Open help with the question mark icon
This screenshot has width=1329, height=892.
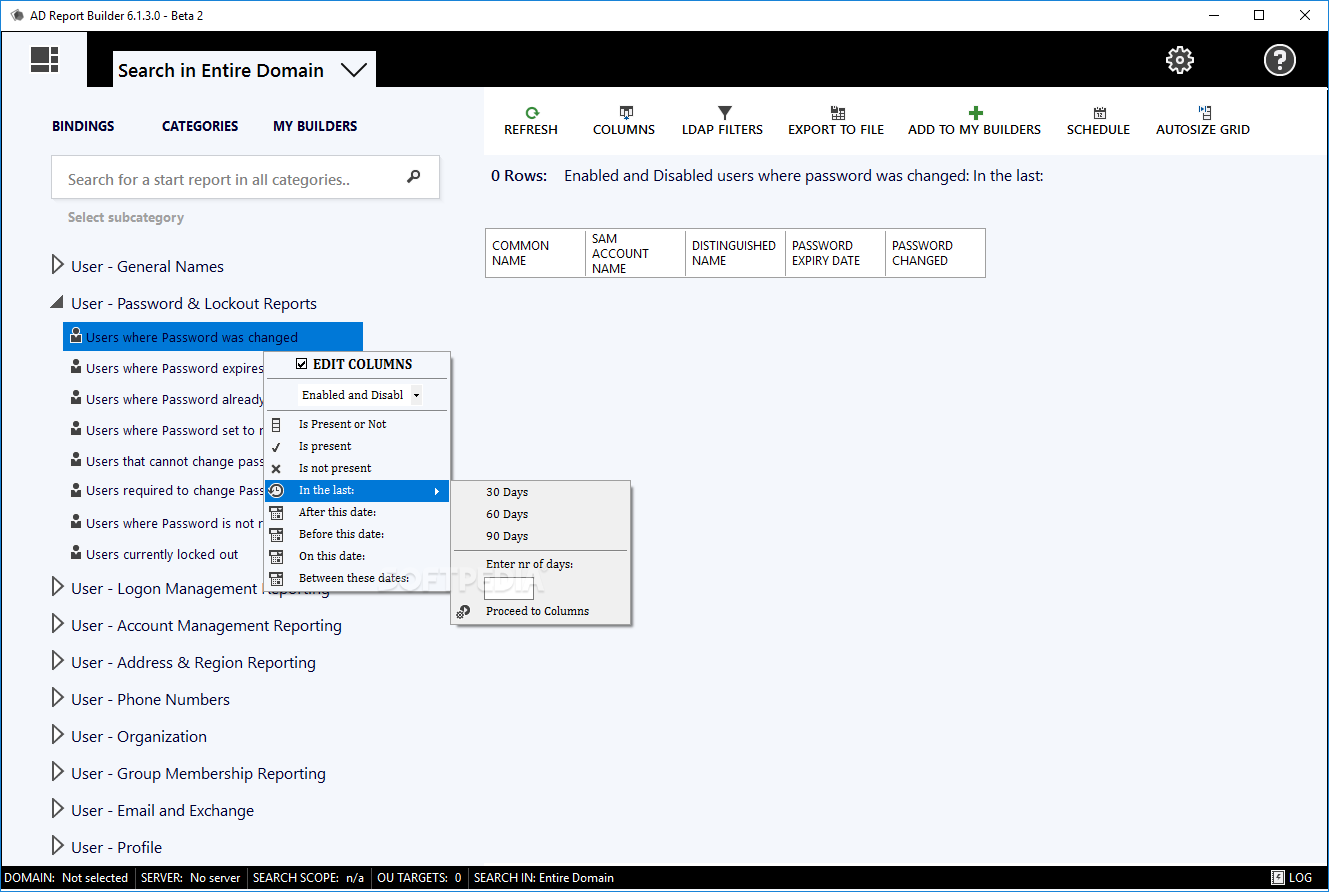(x=1280, y=60)
